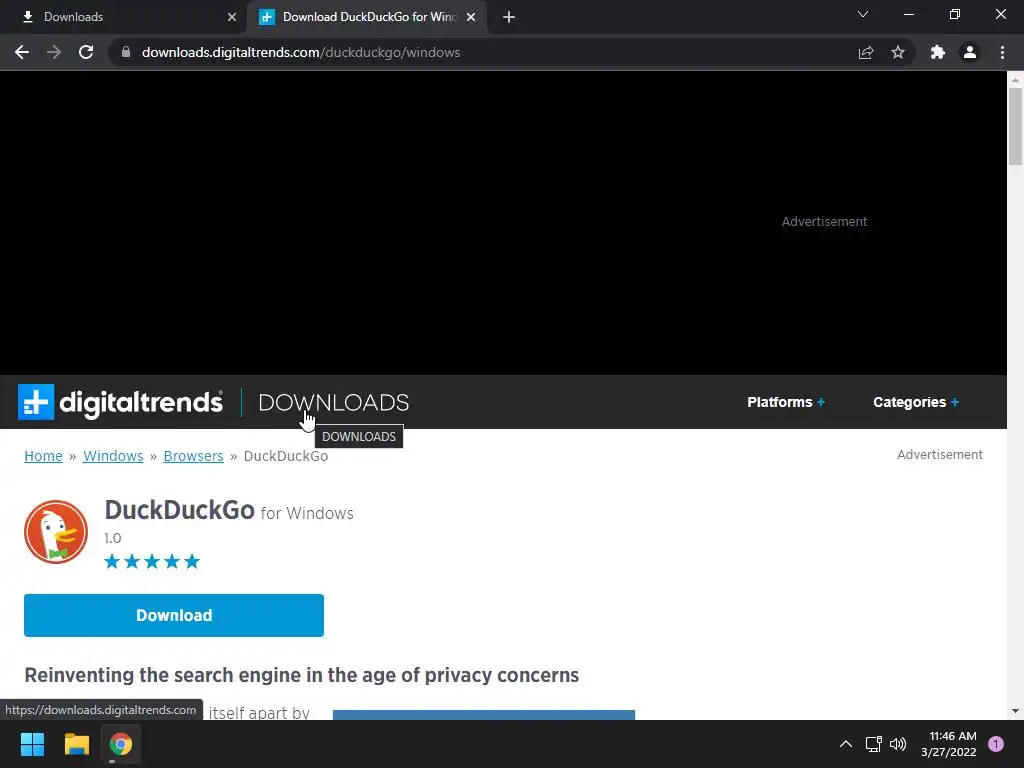Click the browser forward arrow
The image size is (1024, 768).
(54, 52)
